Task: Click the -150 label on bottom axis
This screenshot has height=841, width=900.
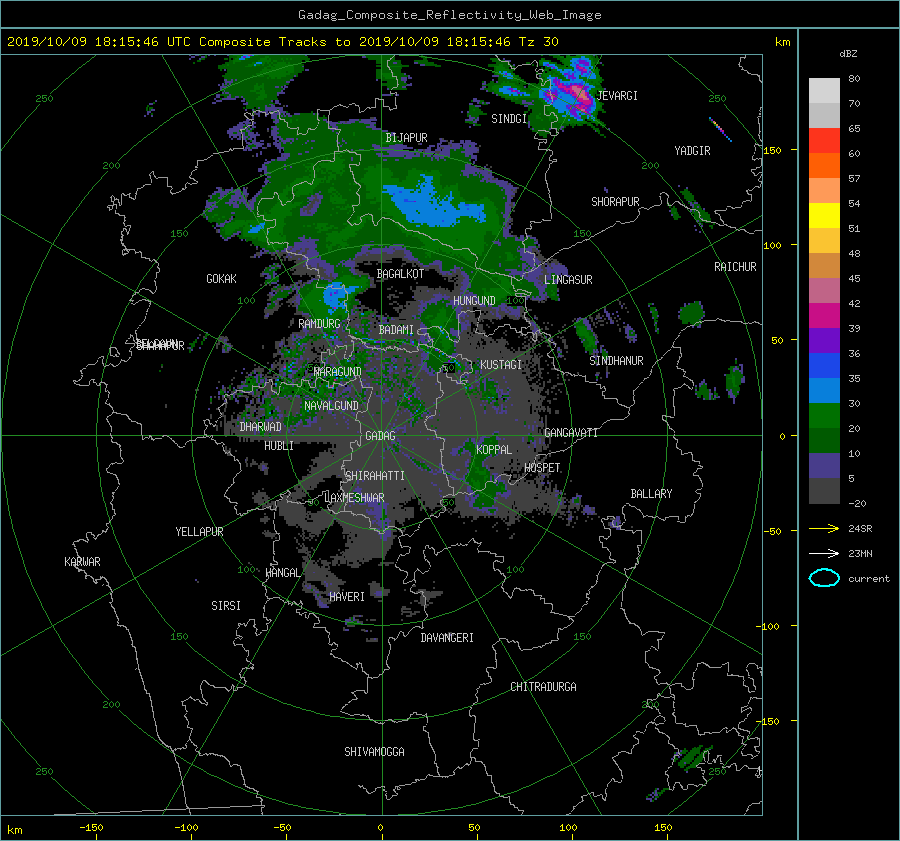Action: [x=91, y=828]
